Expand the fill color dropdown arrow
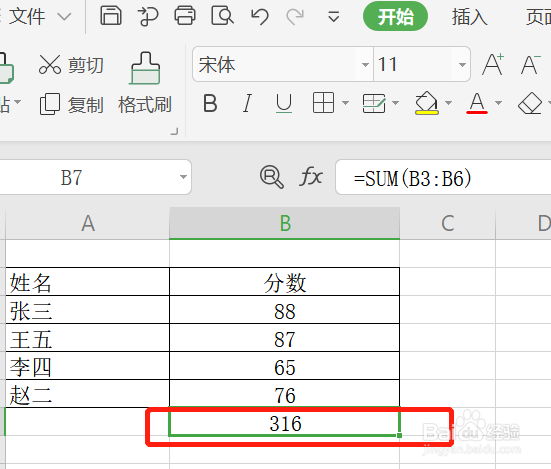551x469 pixels. 448,103
